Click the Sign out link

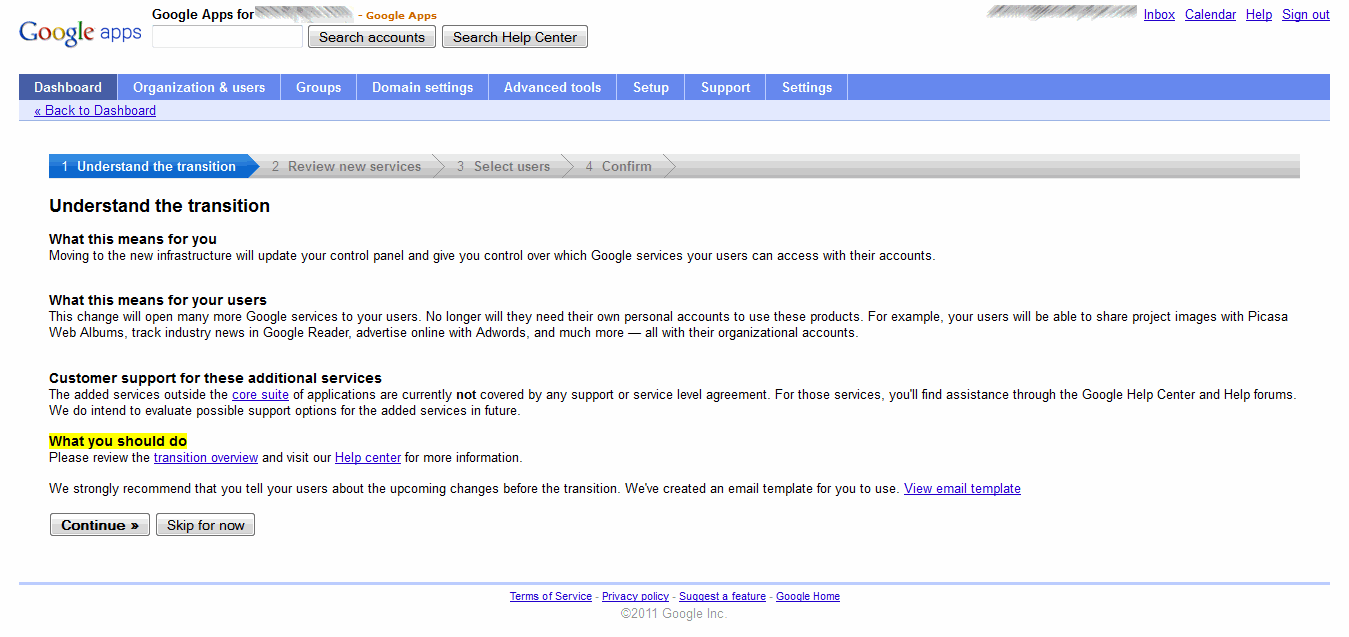tap(1306, 15)
